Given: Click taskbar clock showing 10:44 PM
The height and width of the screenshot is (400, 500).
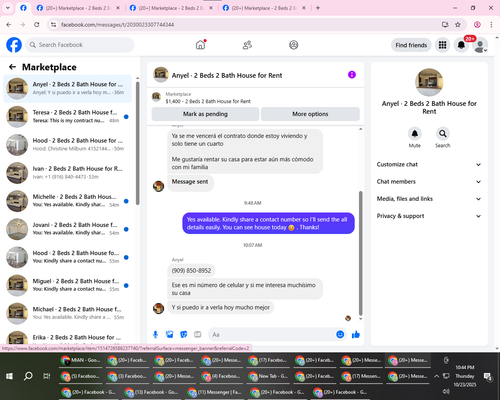Looking at the screenshot, I should [465, 376].
